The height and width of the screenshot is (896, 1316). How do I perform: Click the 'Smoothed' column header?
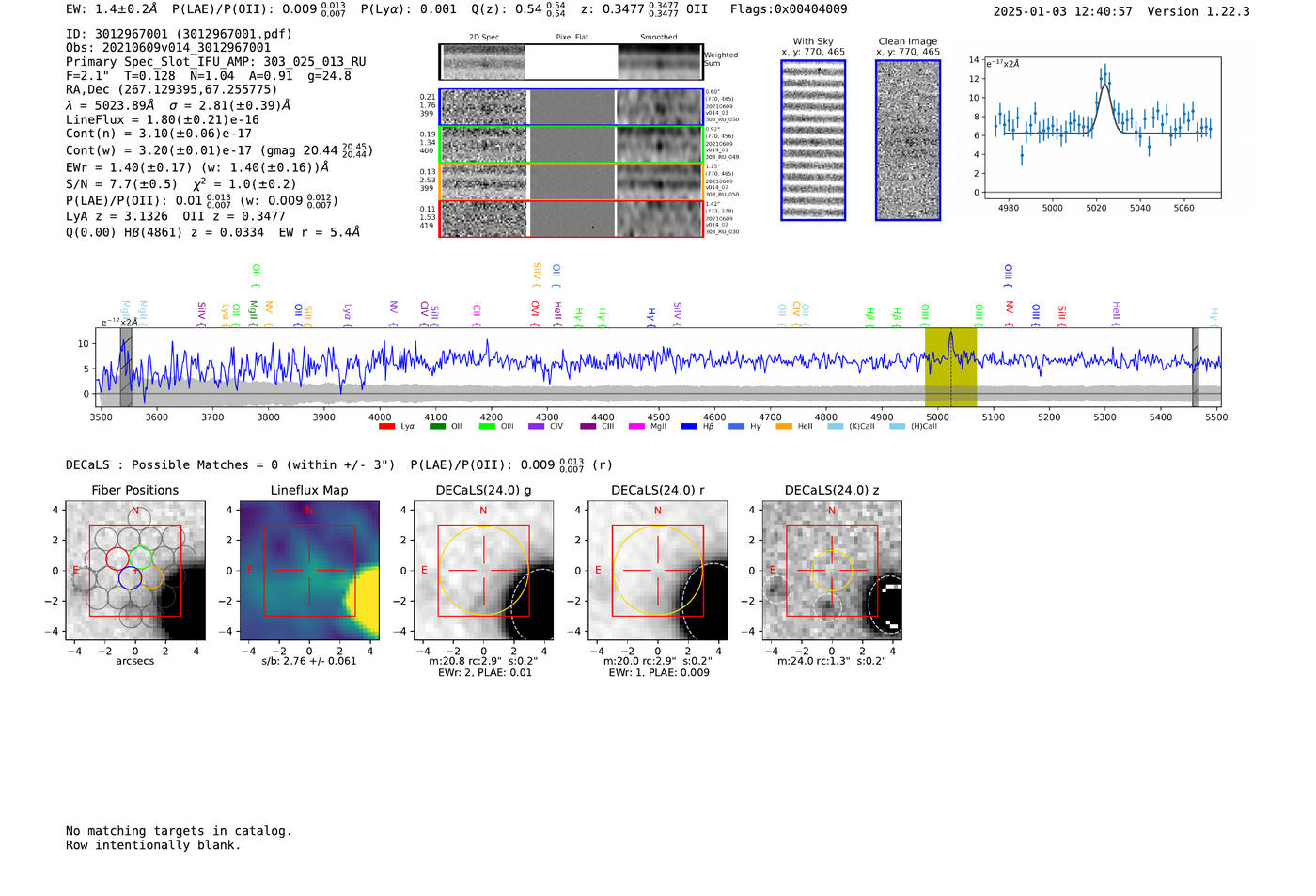point(659,37)
